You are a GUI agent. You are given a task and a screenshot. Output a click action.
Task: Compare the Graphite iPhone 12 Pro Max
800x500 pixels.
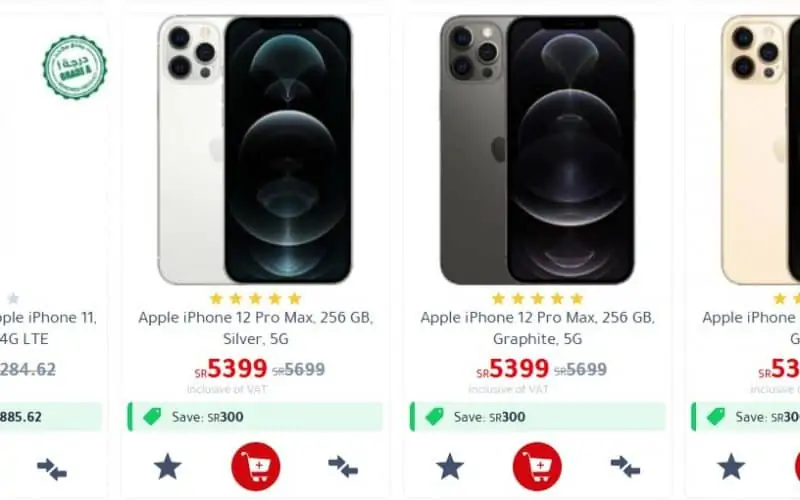pyautogui.click(x=625, y=466)
